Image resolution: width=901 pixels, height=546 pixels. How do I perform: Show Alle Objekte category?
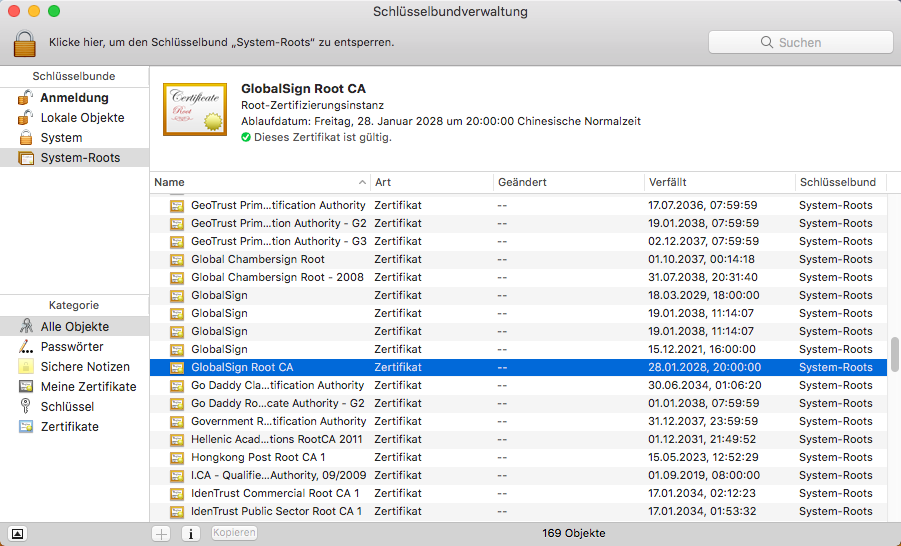pyautogui.click(x=75, y=326)
